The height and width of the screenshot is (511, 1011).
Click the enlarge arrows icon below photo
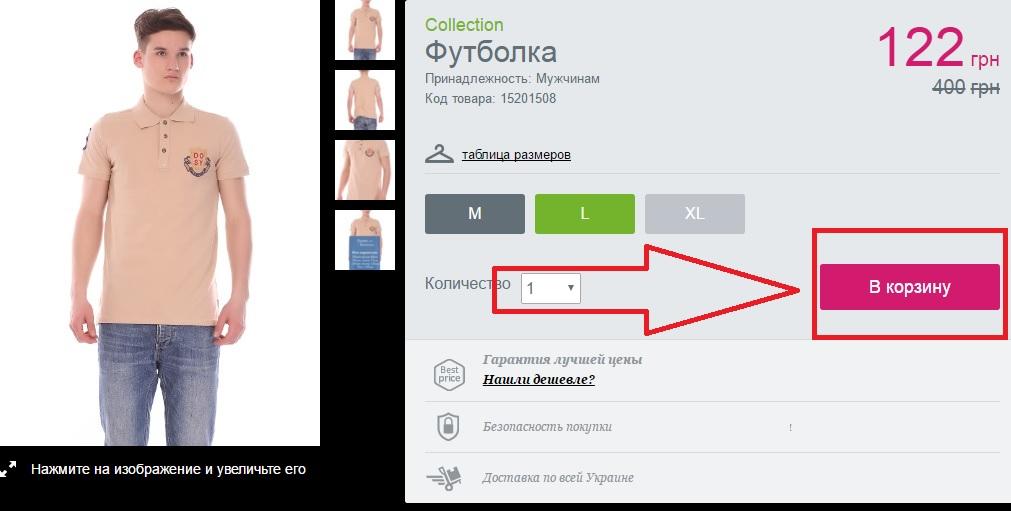coord(8,469)
